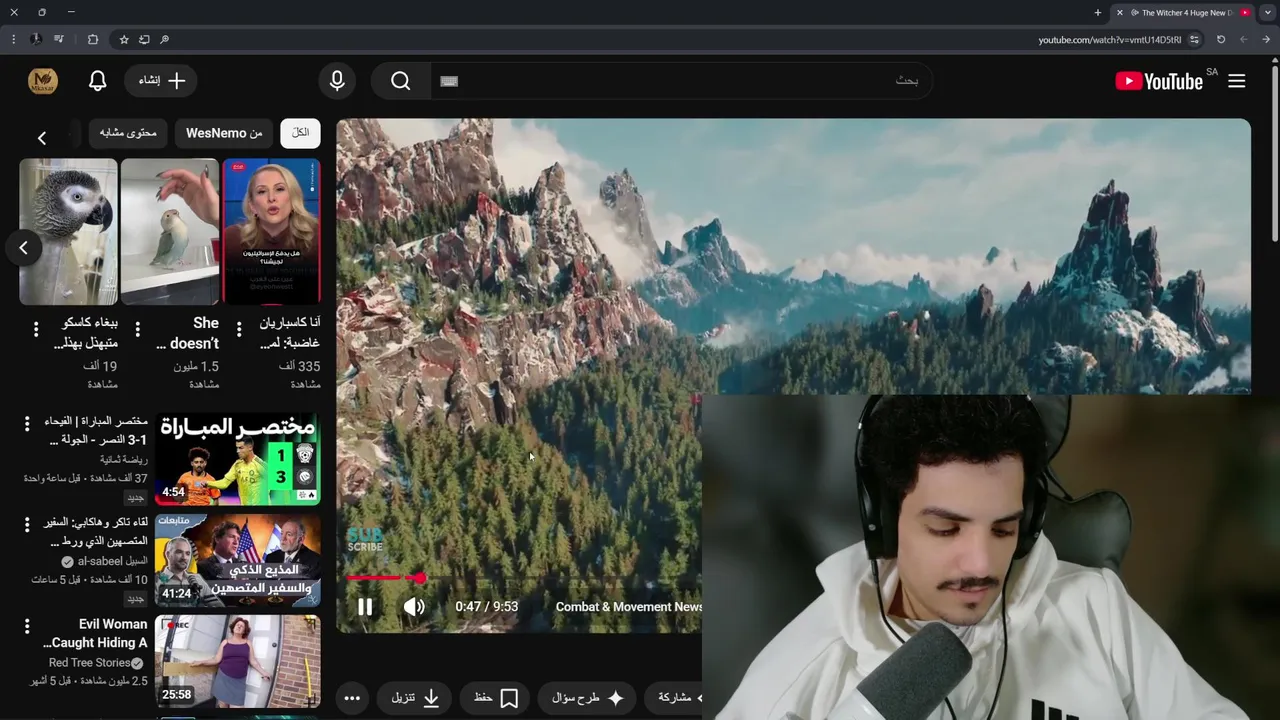Advance the filter chips with the chevron arrow
Viewport: 1280px width, 720px height.
pos(42,138)
